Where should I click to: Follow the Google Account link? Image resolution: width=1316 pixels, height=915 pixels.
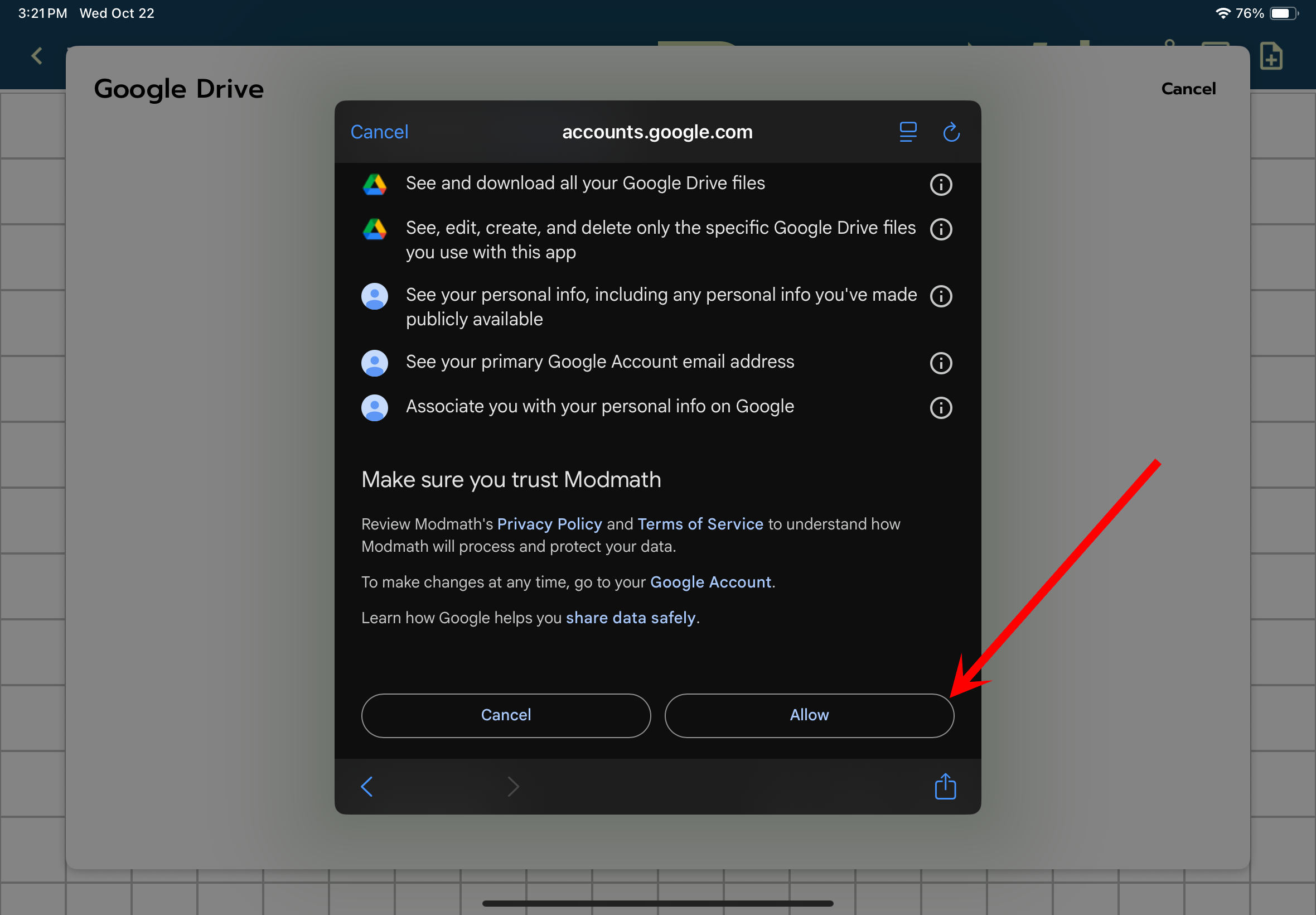[710, 582]
